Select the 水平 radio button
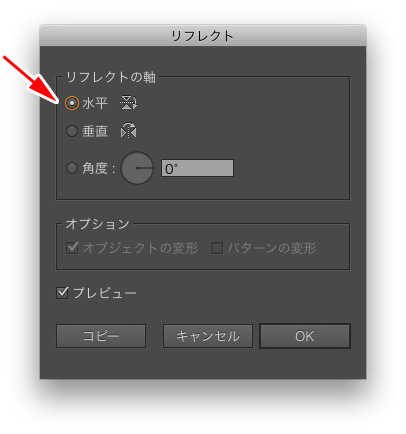This screenshot has height=434, width=406. tap(72, 103)
